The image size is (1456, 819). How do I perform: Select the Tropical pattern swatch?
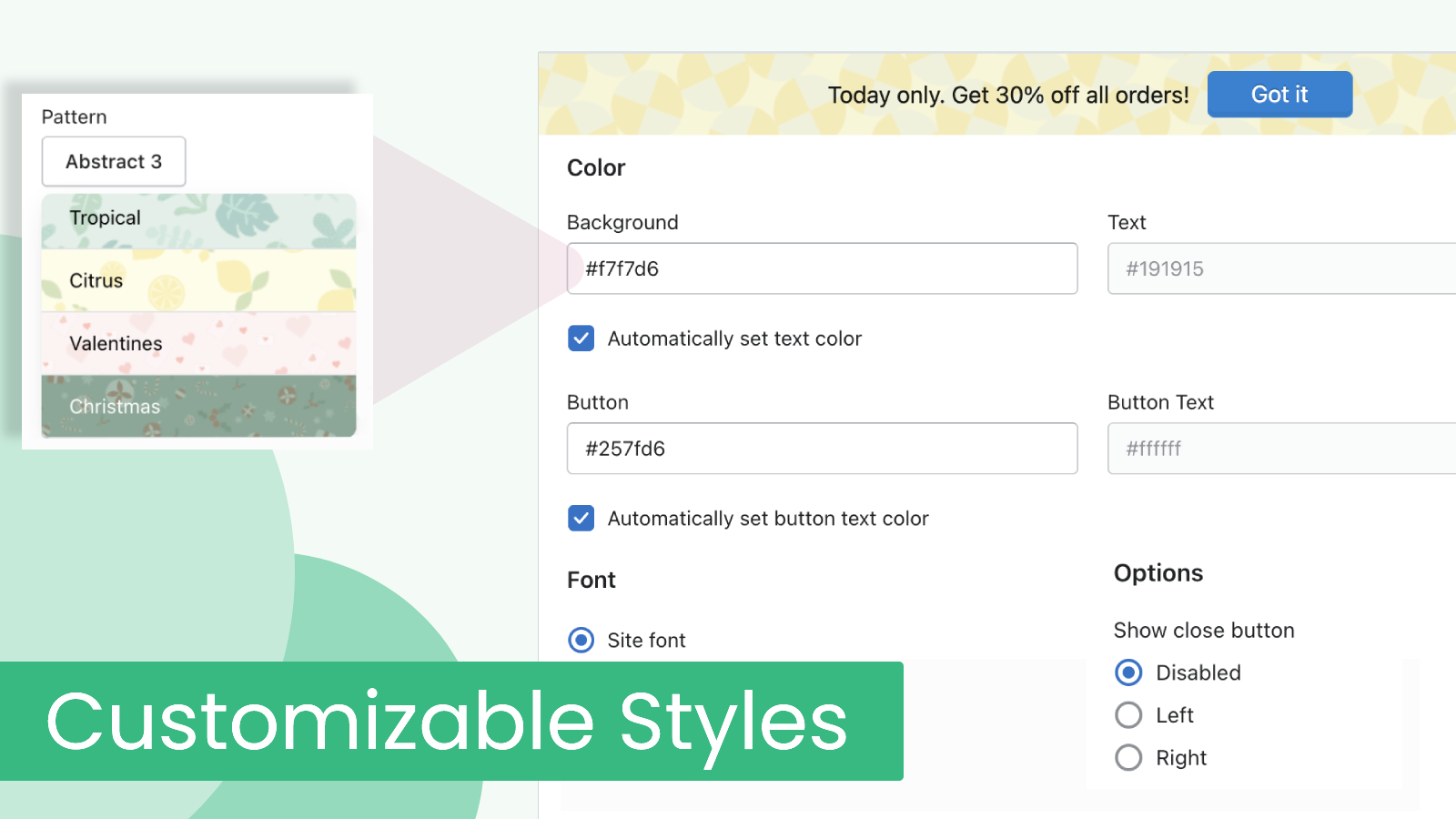click(198, 217)
